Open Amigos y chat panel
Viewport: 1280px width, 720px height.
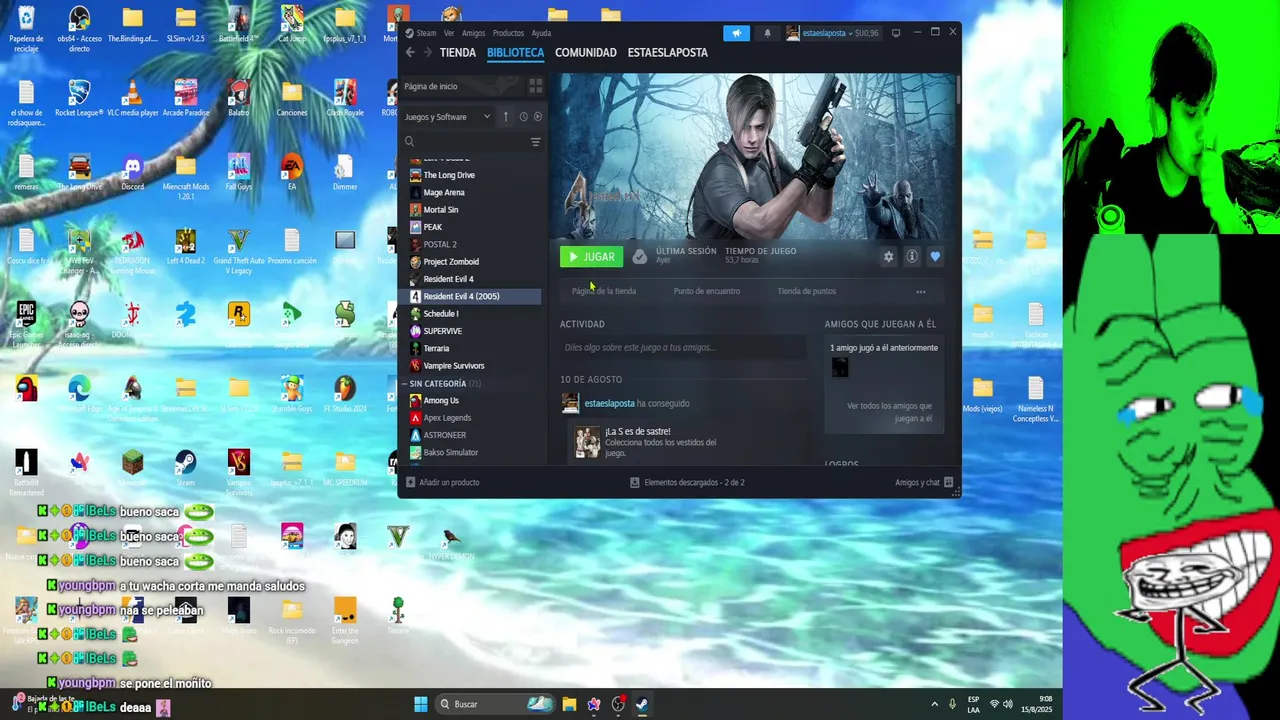click(924, 482)
